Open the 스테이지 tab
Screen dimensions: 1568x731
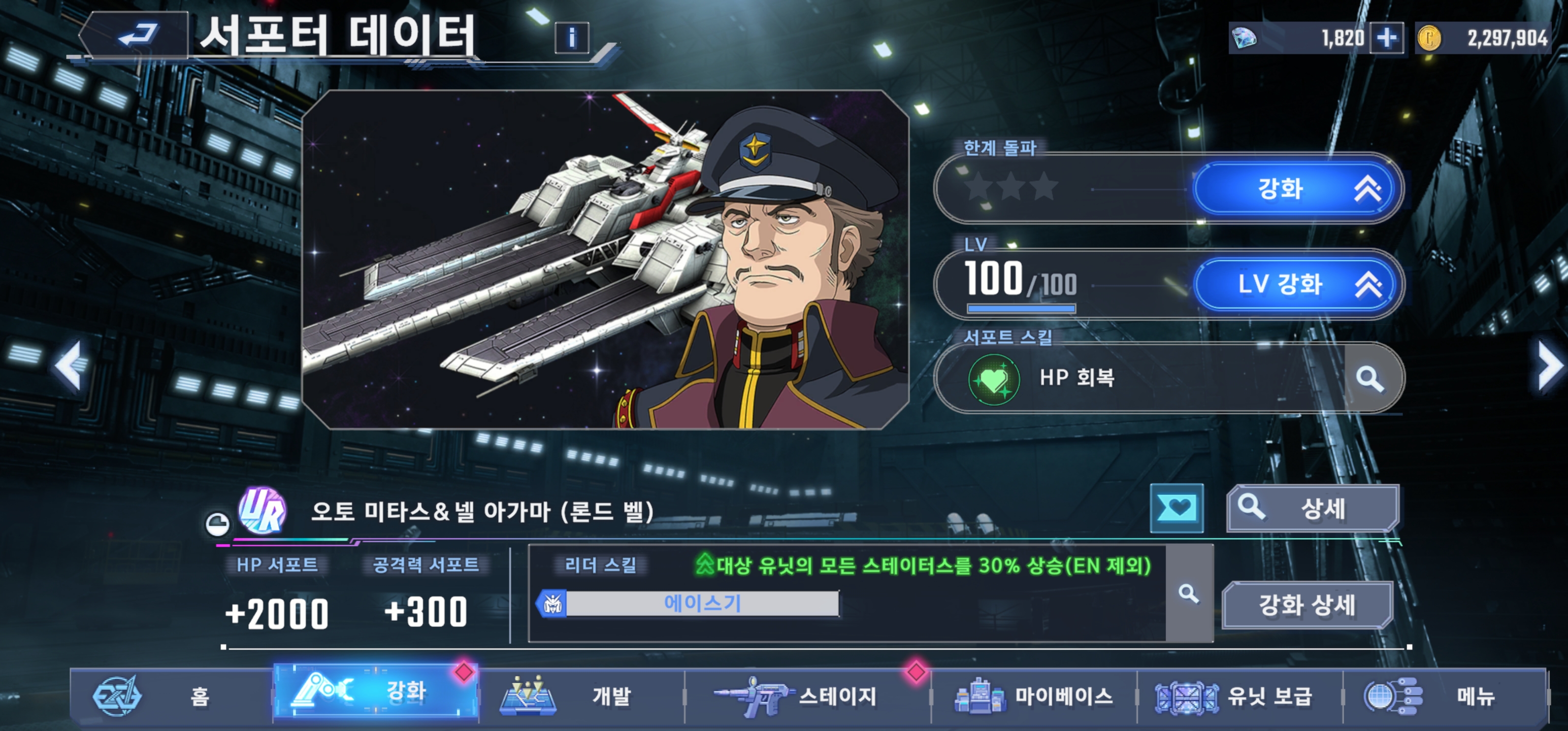click(807, 695)
